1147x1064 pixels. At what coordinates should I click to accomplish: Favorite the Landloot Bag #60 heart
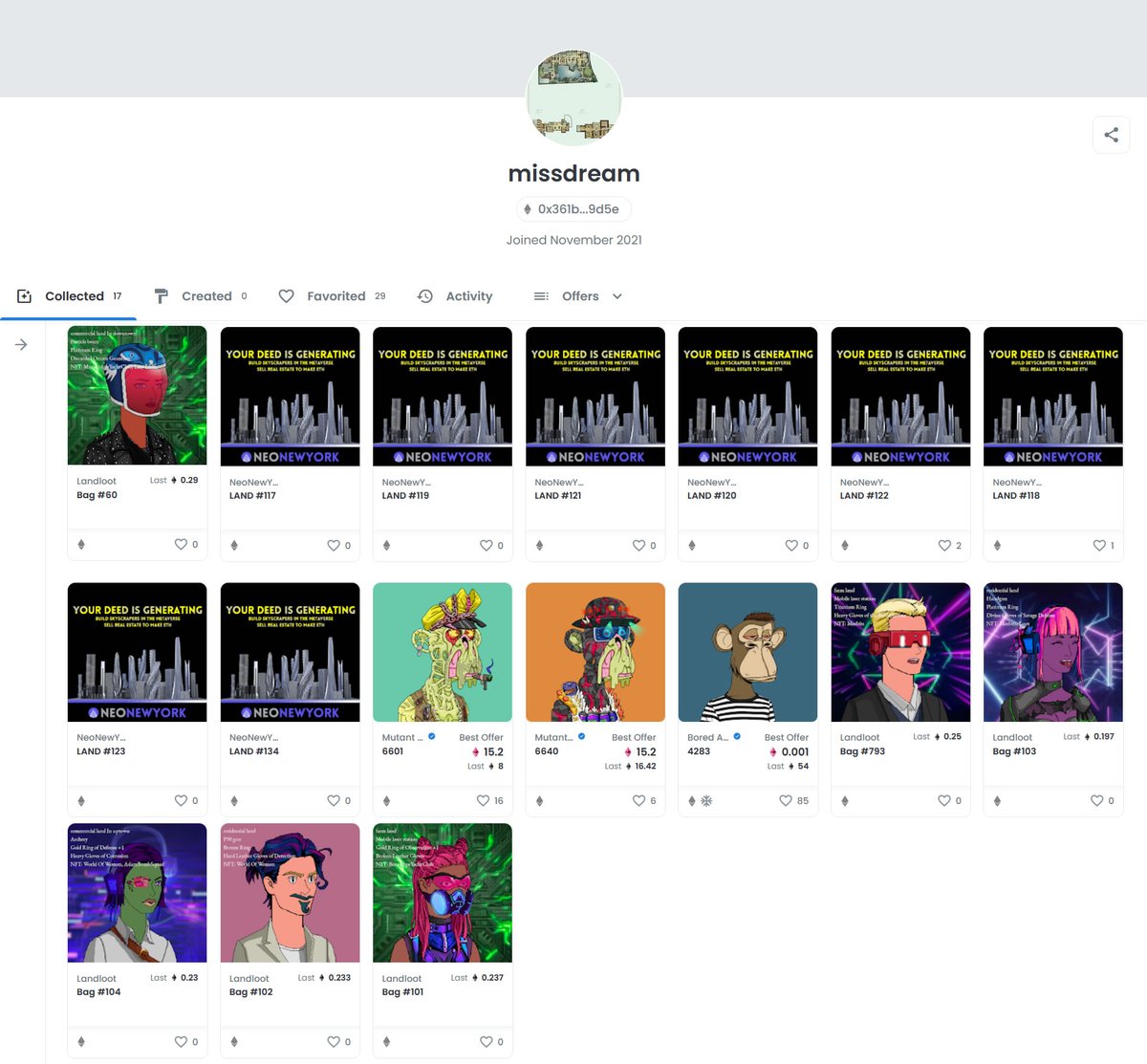pos(181,545)
